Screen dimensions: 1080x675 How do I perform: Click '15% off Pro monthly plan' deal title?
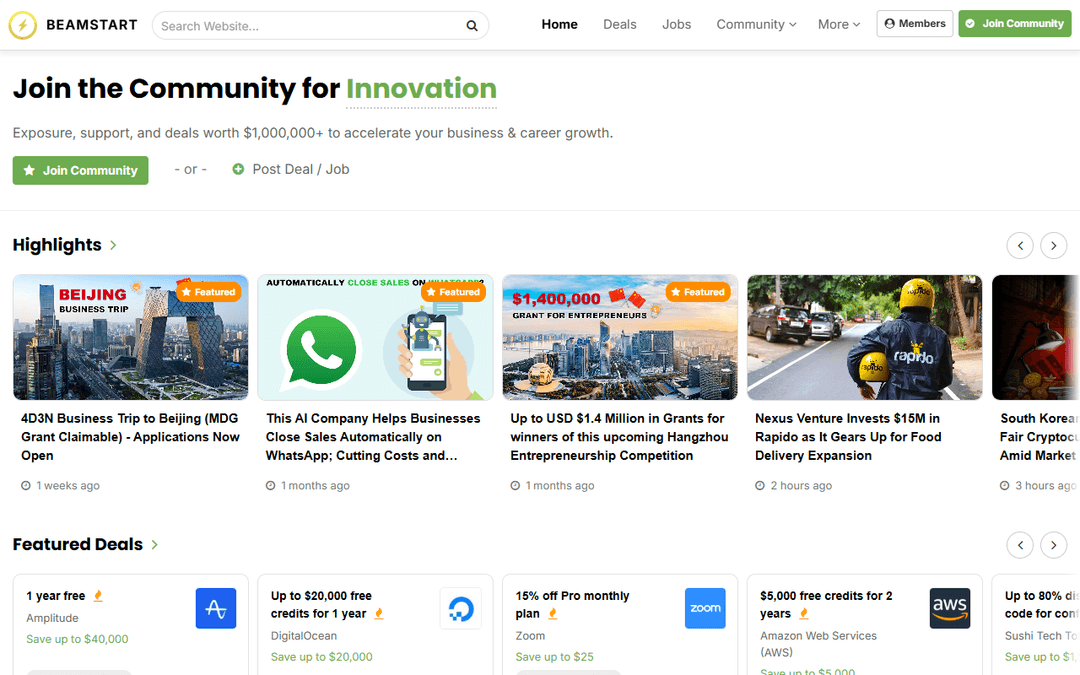[x=572, y=605]
